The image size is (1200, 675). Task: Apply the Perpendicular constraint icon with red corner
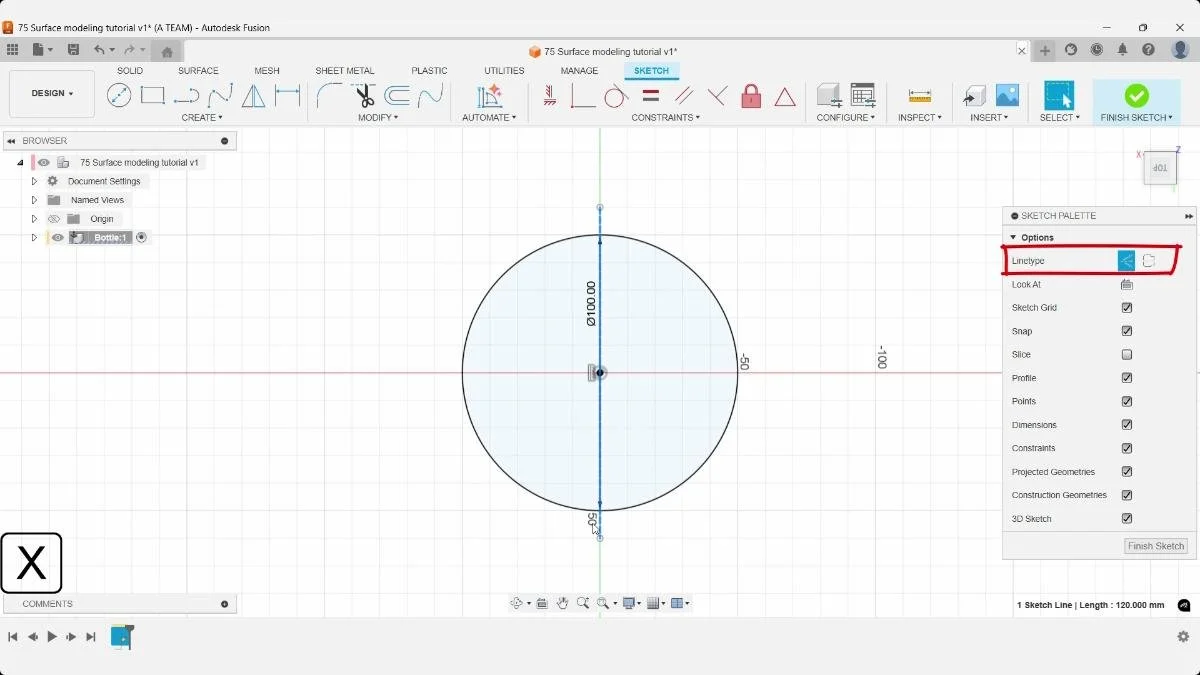pyautogui.click(x=582, y=96)
